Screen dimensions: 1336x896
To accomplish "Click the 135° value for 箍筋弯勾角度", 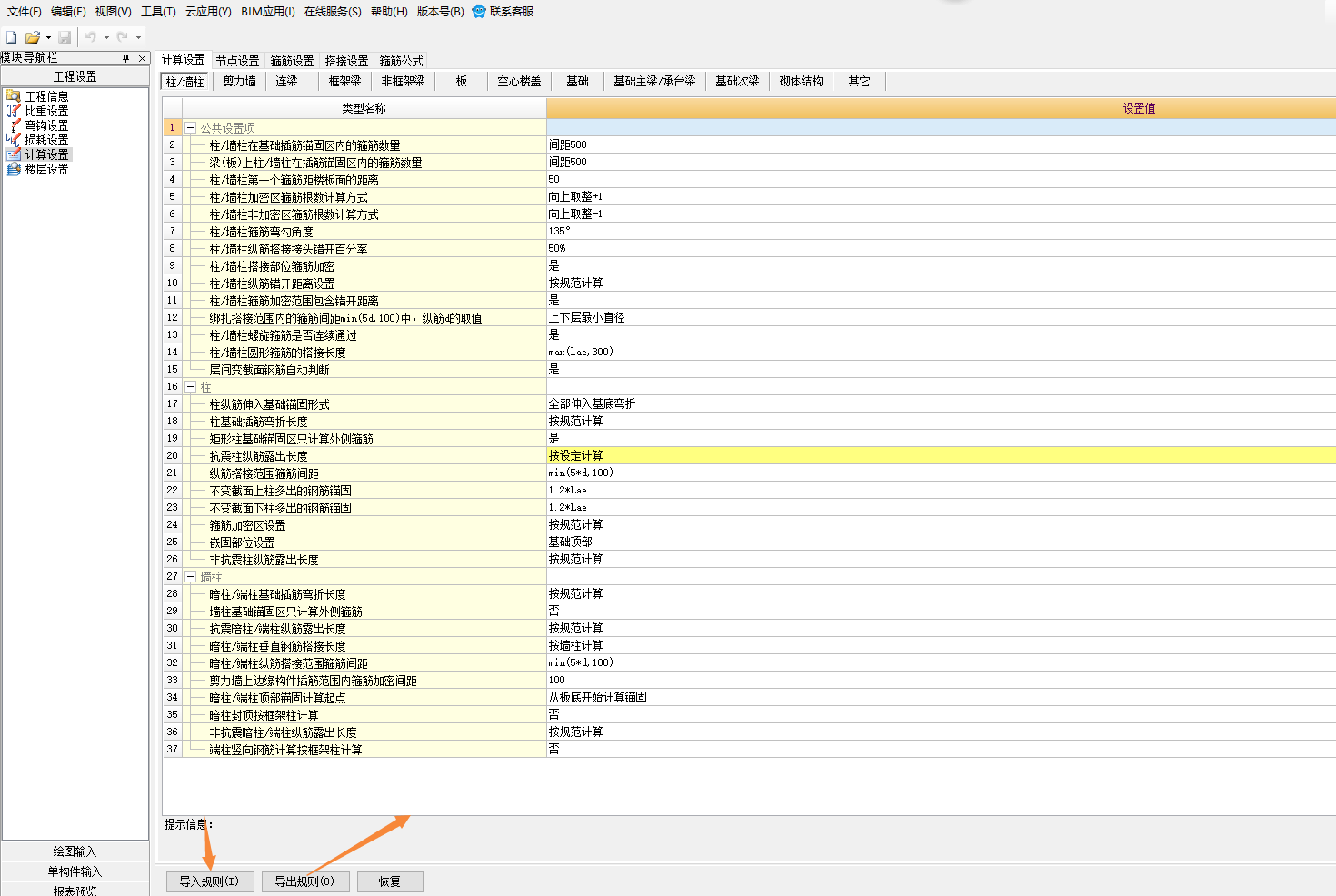I will (941, 231).
